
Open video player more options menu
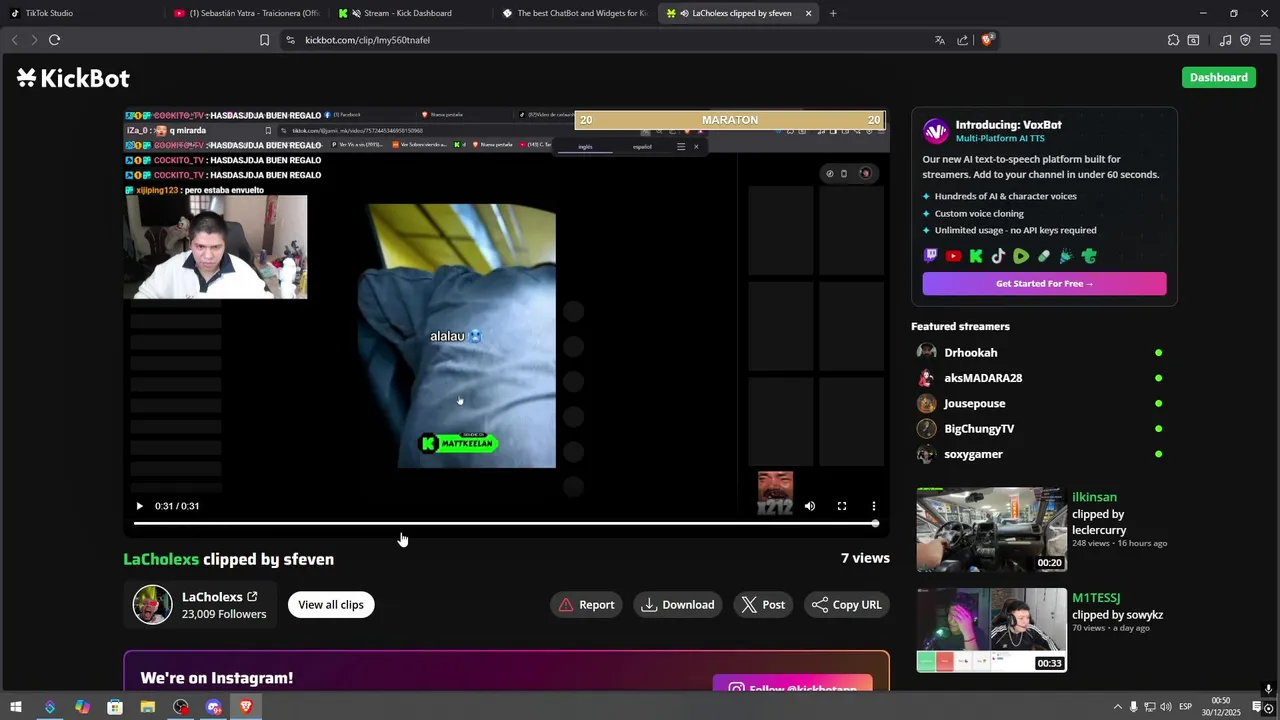pos(874,506)
